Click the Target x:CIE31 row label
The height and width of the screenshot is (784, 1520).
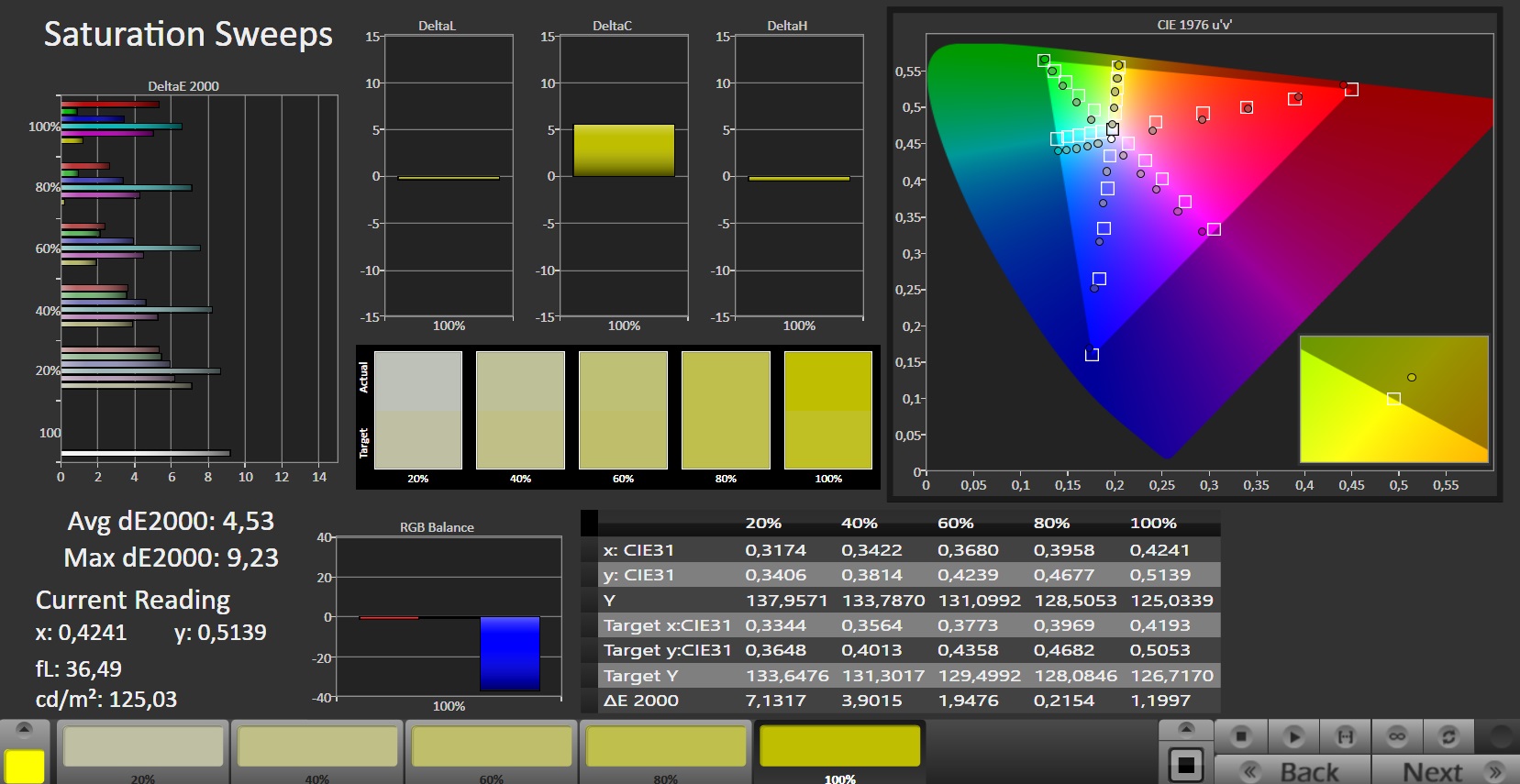(x=667, y=625)
